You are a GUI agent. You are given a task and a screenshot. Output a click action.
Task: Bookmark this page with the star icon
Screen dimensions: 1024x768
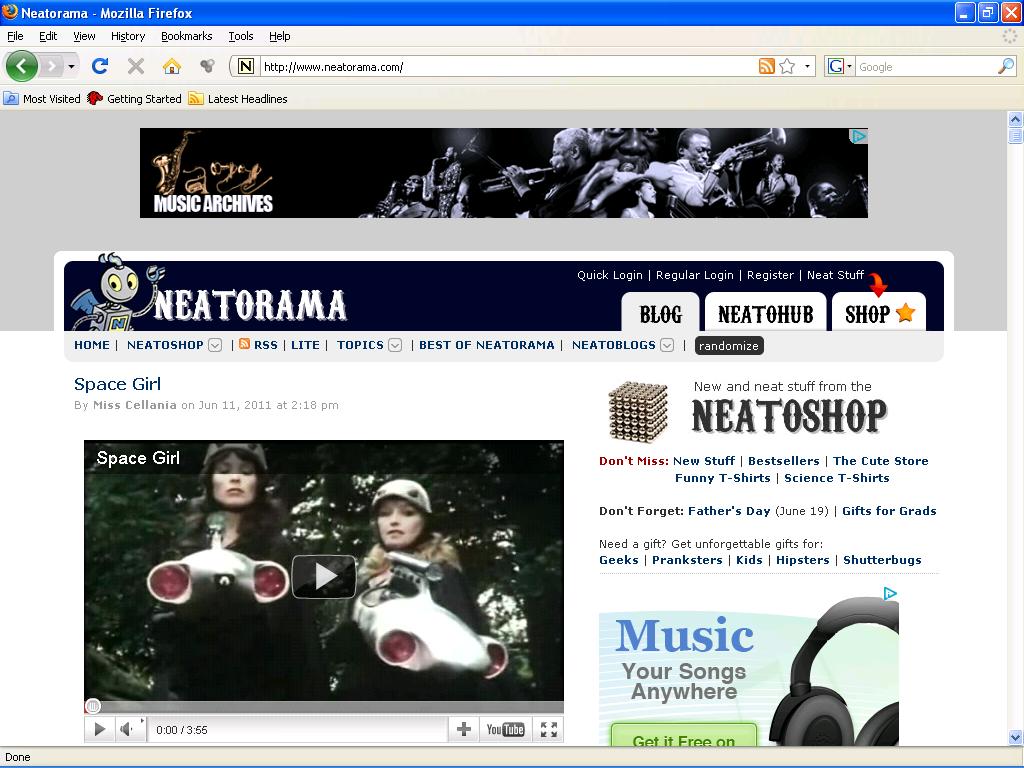tap(788, 66)
